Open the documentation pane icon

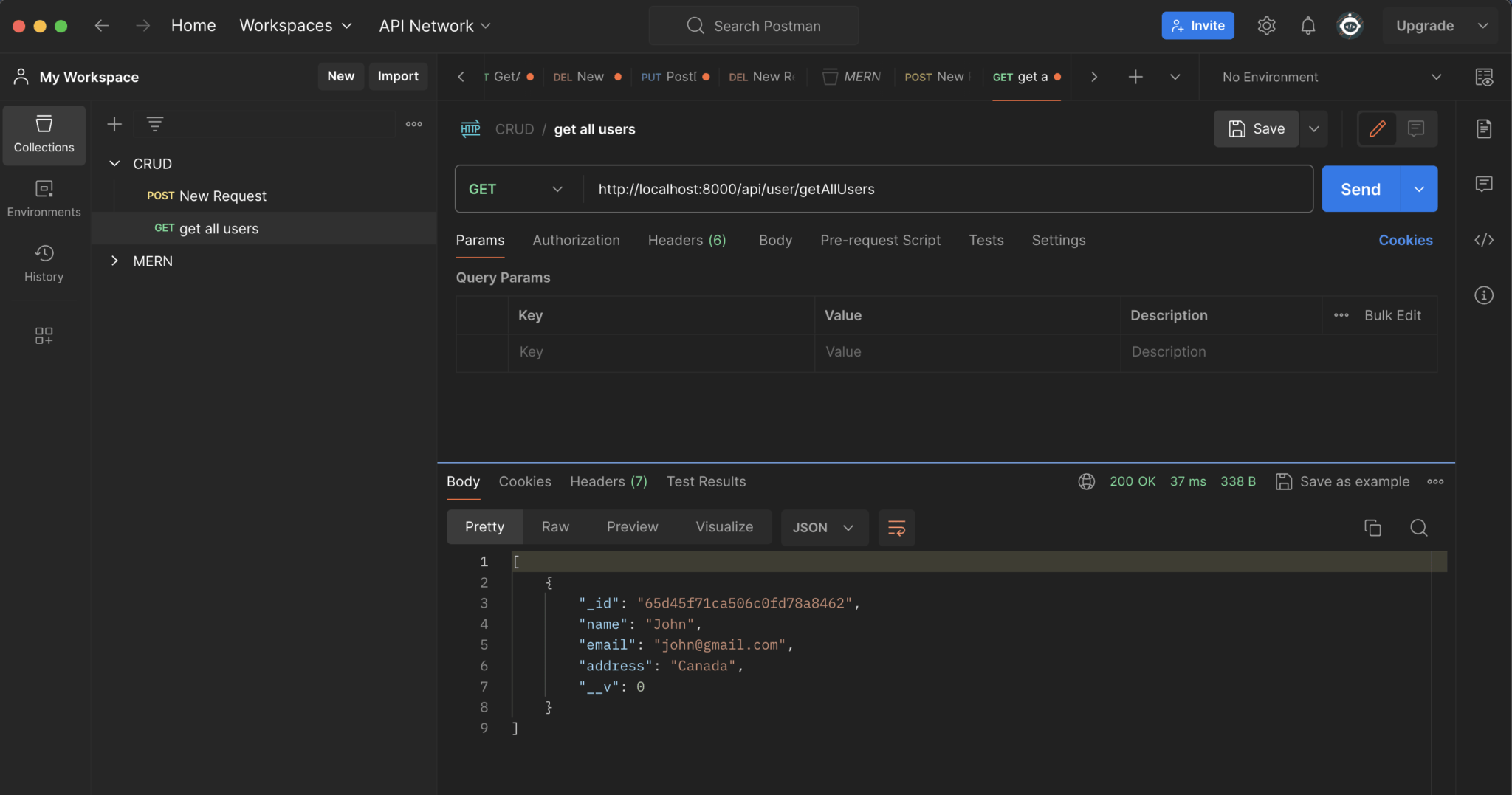[x=1484, y=128]
